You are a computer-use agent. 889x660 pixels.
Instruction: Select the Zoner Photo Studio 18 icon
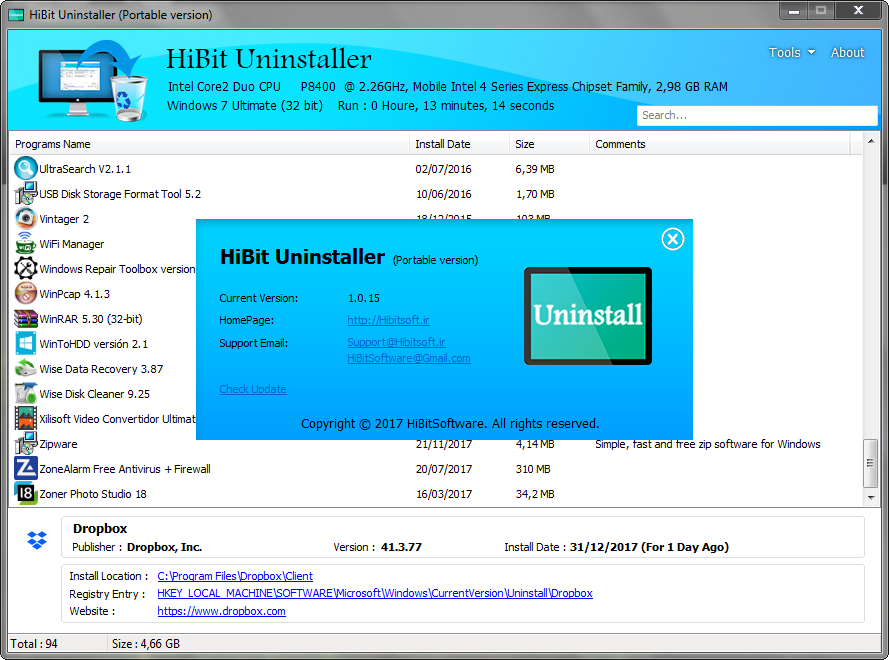[x=26, y=494]
